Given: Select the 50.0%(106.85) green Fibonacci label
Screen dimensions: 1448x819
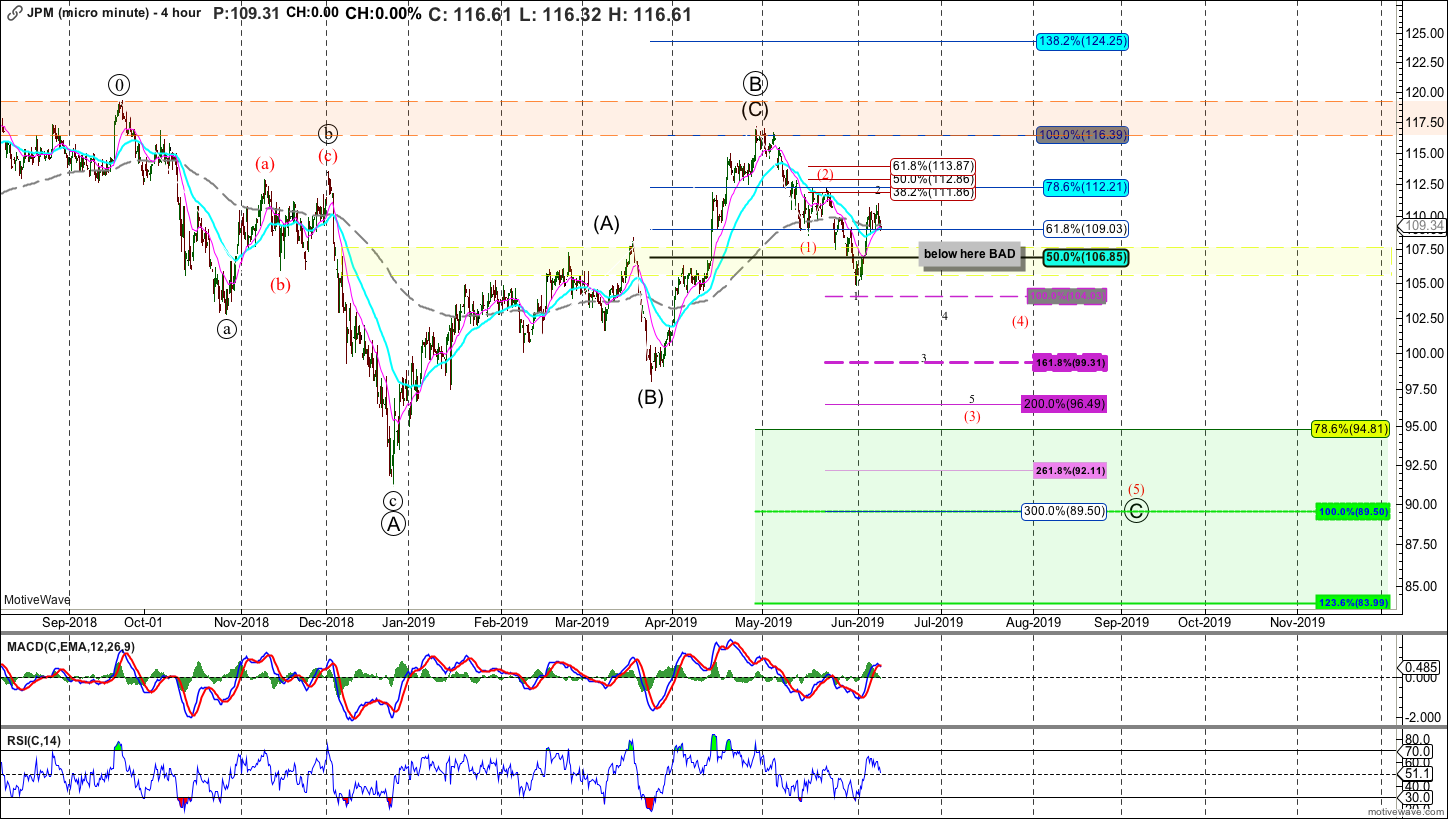Looking at the screenshot, I should click(1086, 258).
